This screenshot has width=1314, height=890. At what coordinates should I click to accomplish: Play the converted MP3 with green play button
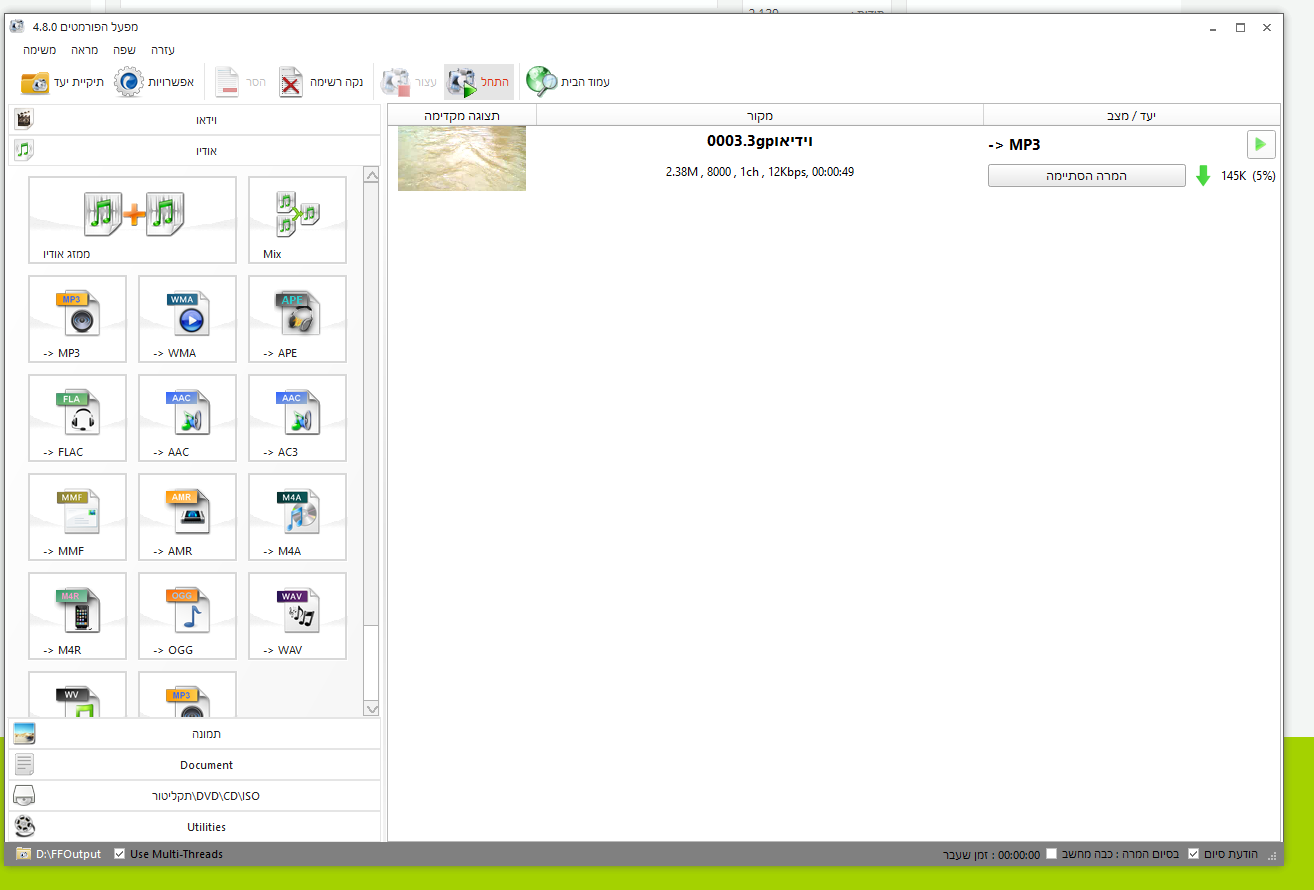[1261, 144]
